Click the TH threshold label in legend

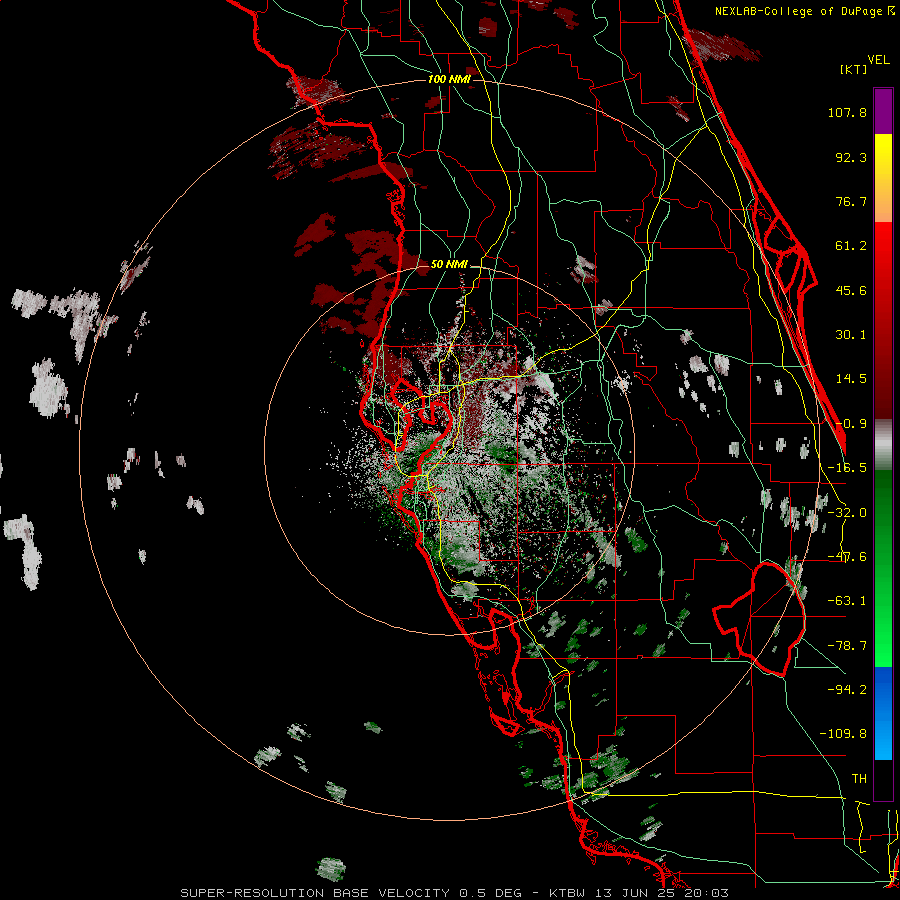pyautogui.click(x=859, y=779)
